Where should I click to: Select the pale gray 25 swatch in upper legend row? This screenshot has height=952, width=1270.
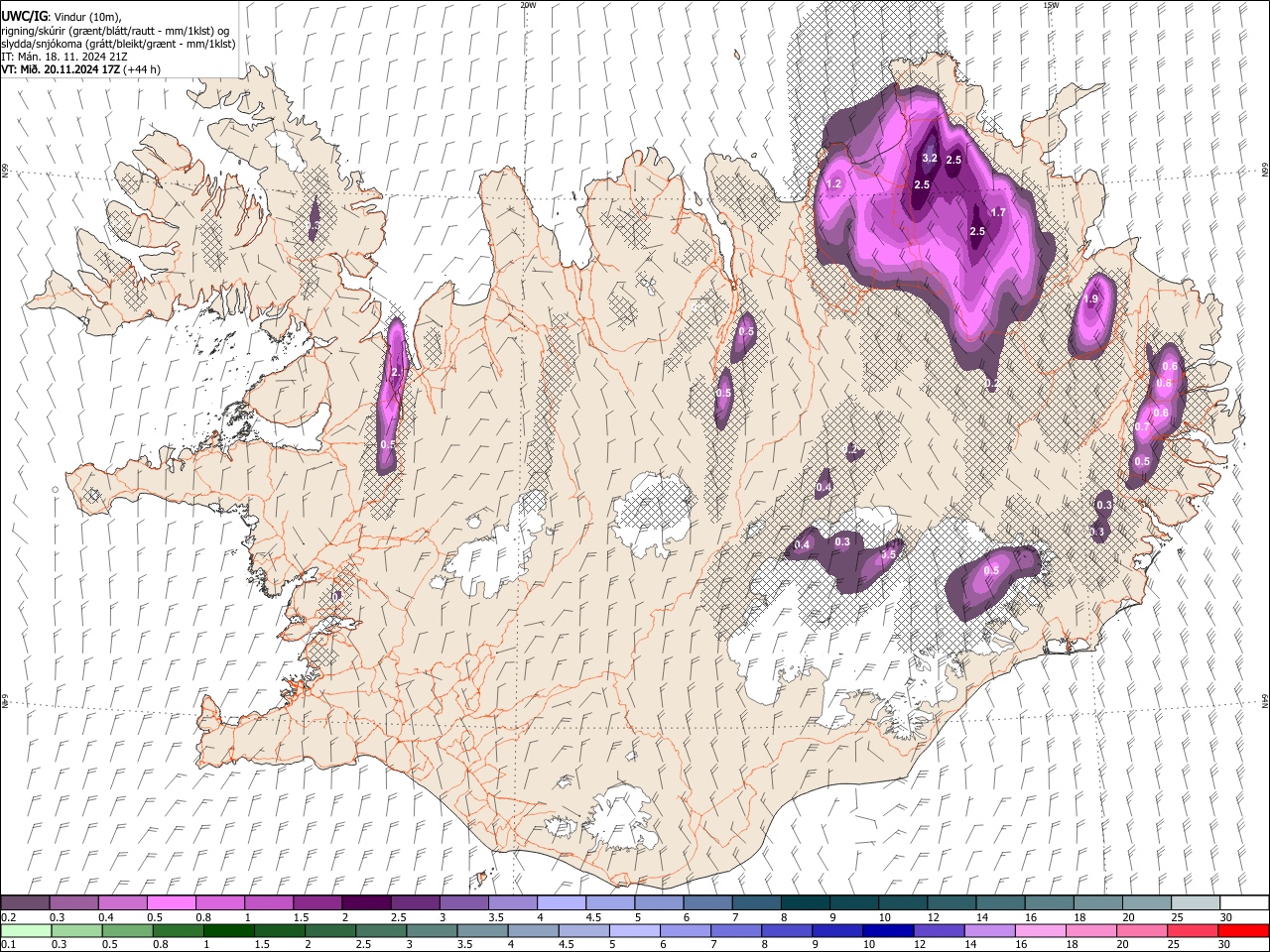tap(1196, 903)
